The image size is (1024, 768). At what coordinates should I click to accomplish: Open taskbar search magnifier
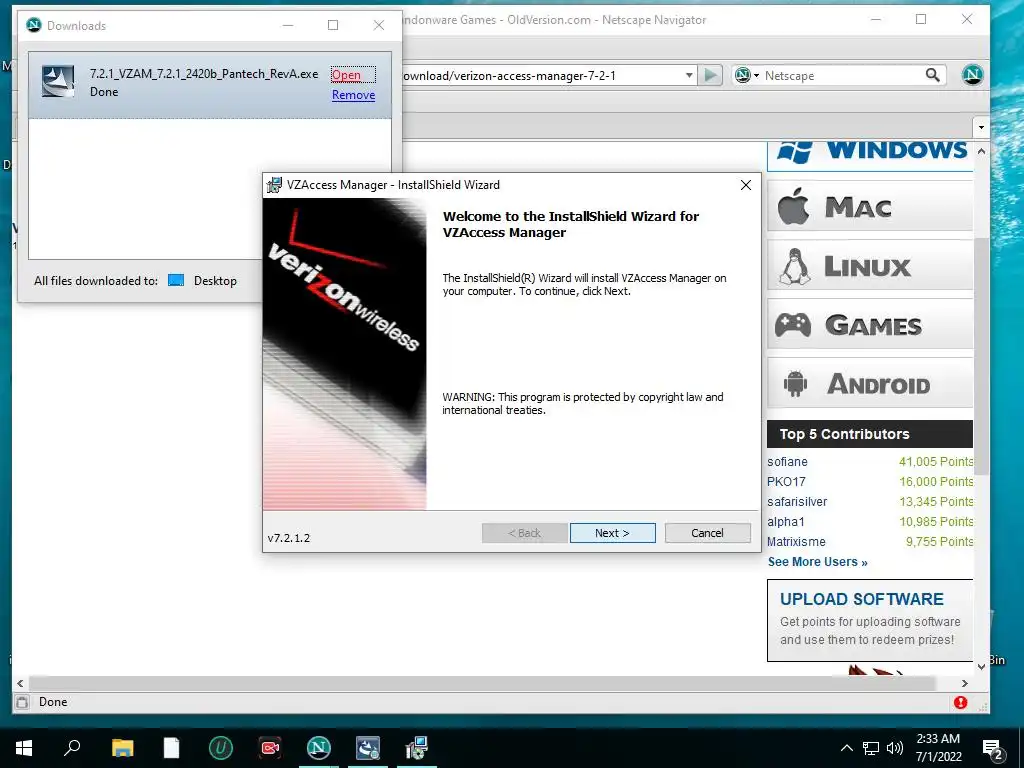click(x=72, y=748)
